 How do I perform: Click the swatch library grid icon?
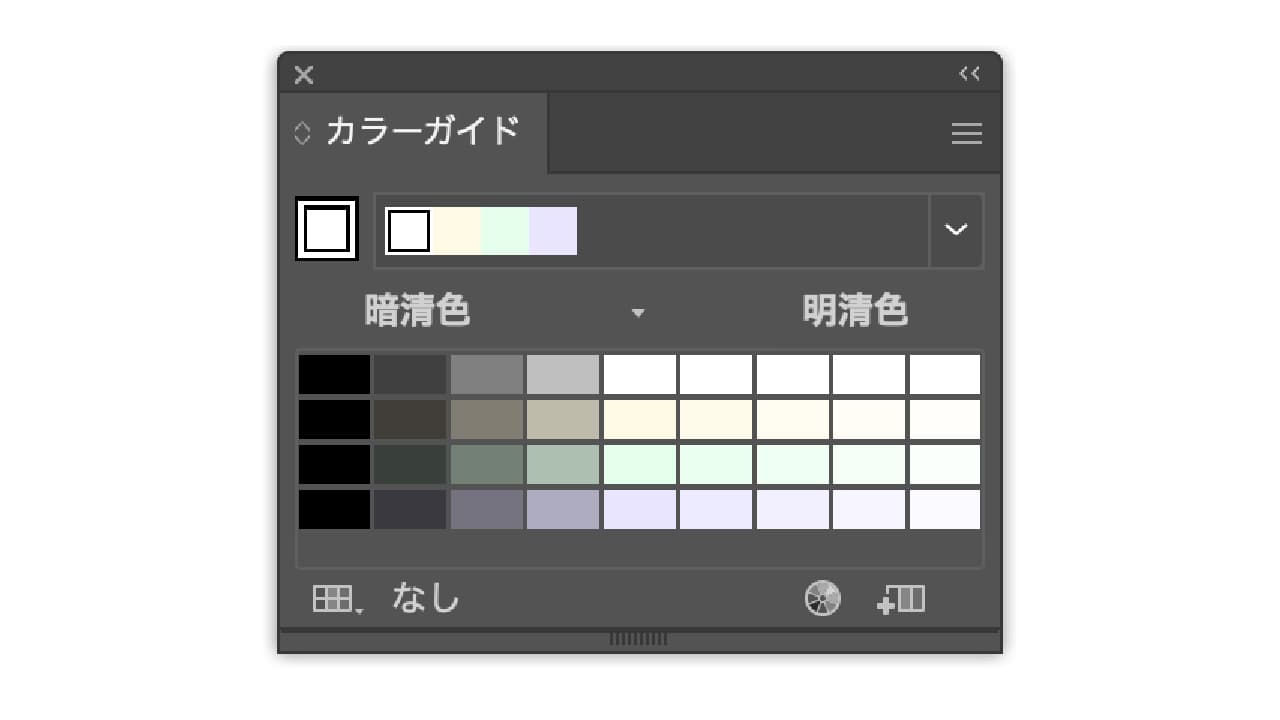coord(333,598)
